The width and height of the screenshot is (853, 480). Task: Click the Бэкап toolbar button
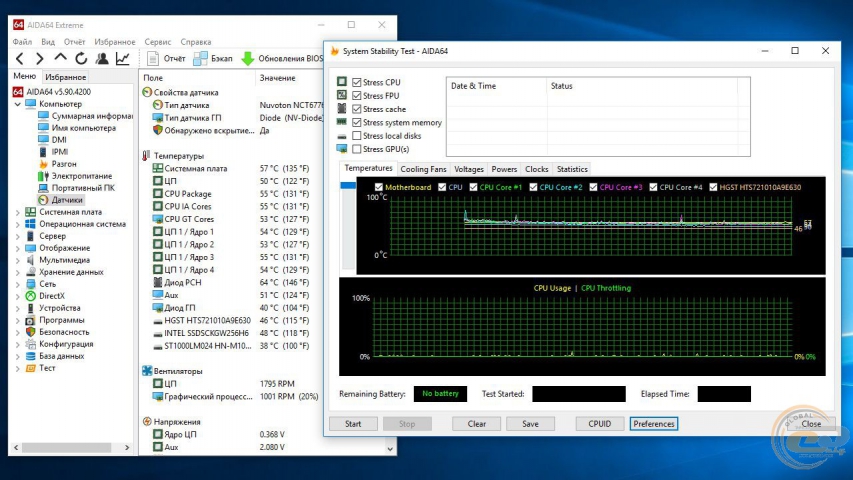point(213,58)
